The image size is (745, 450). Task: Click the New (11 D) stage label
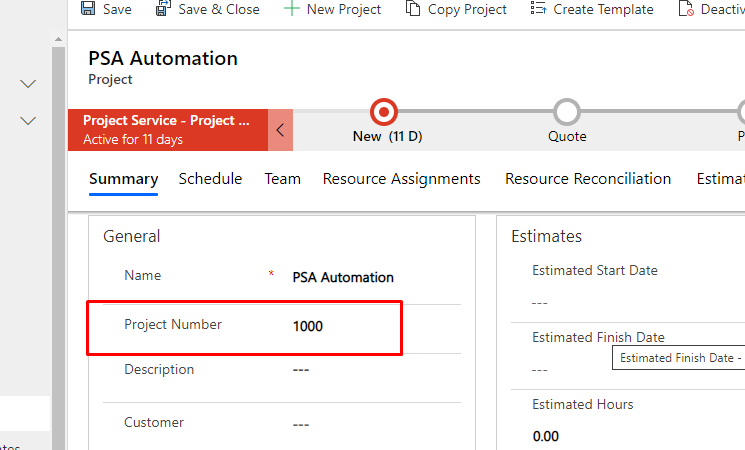(387, 136)
